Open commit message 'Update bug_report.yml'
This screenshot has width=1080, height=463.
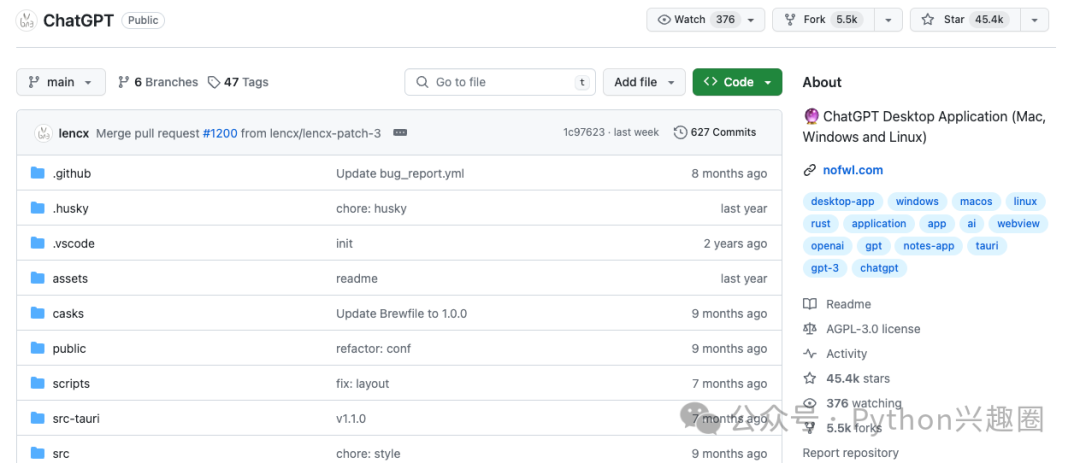point(400,174)
